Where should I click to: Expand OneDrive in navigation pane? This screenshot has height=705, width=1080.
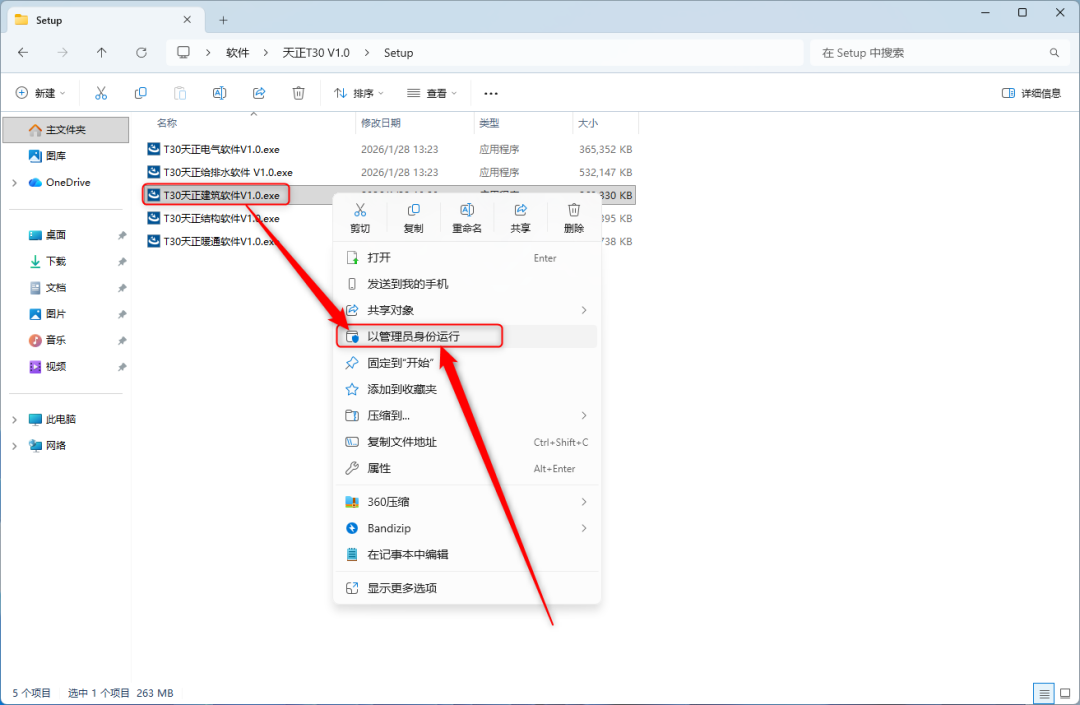click(14, 182)
